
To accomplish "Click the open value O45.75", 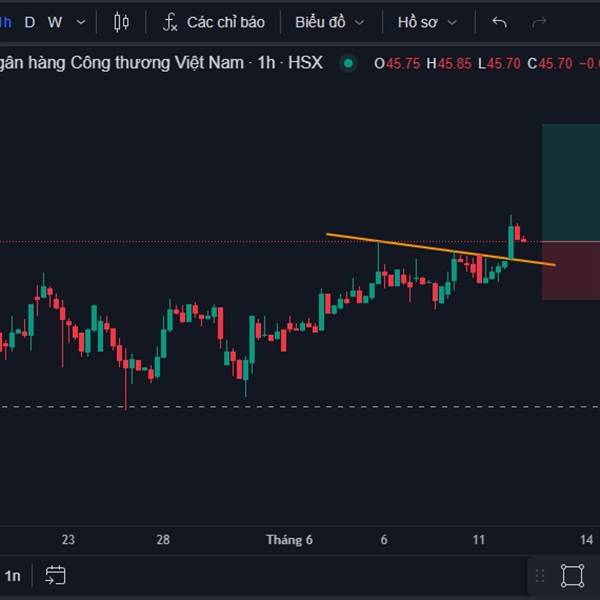I will (x=397, y=64).
